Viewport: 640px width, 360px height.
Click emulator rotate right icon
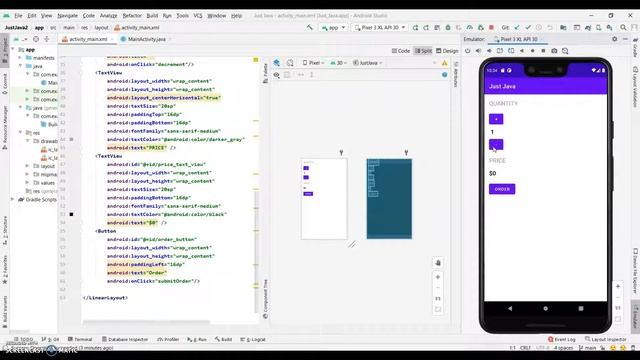pyautogui.click(x=511, y=51)
